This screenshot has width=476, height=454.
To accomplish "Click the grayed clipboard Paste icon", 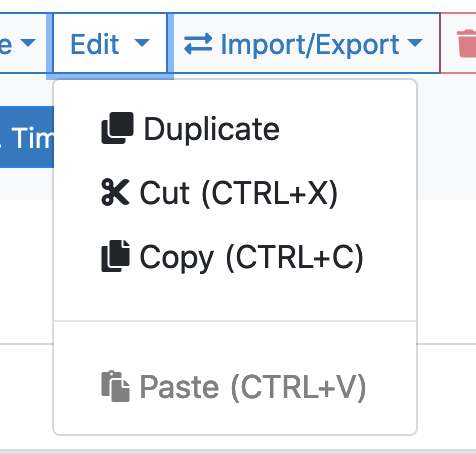I will [115, 386].
